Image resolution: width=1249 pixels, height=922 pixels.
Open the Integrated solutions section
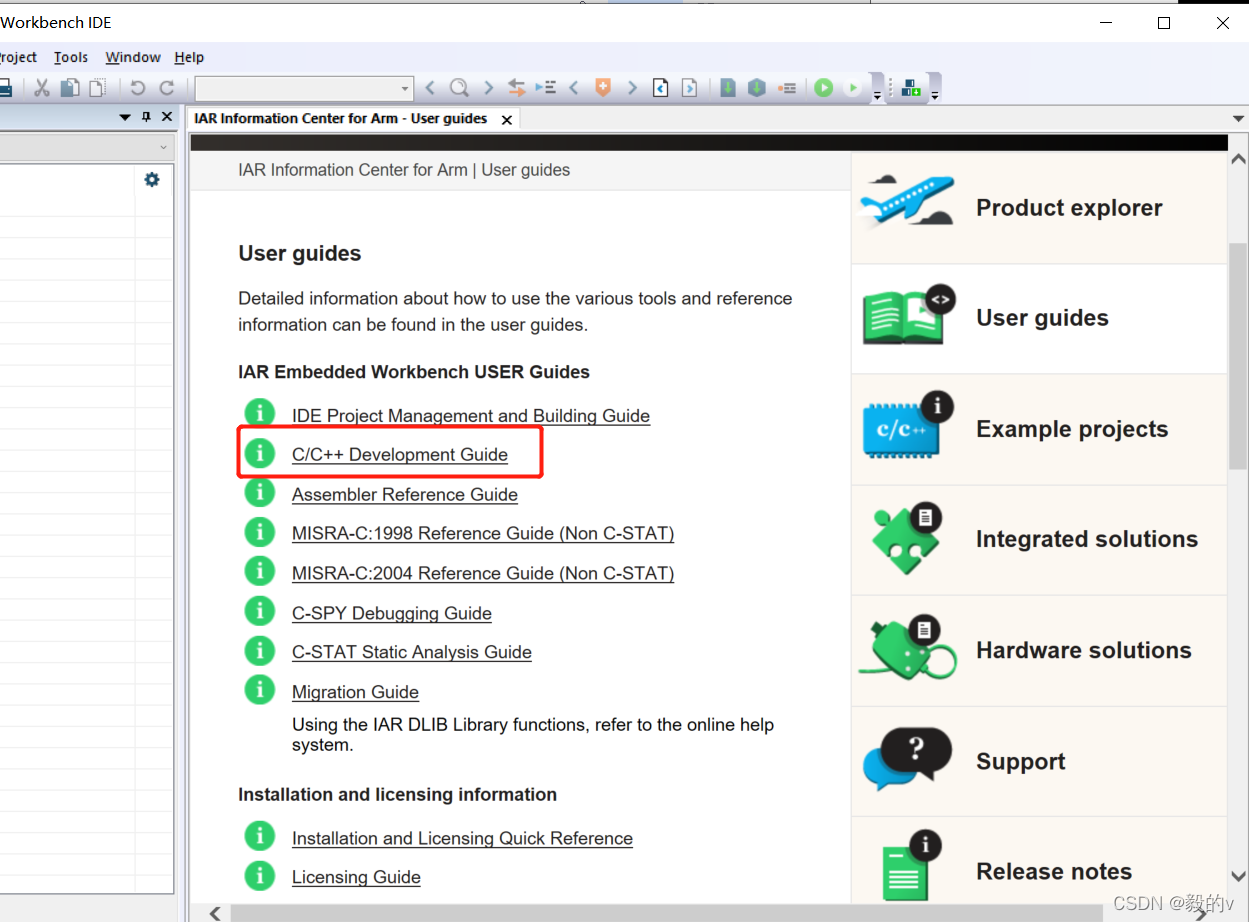1039,540
